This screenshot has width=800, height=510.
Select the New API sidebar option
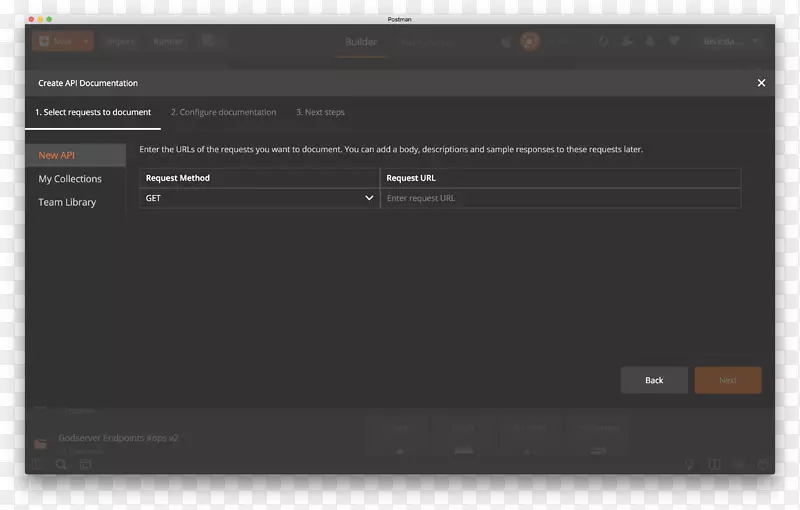(76, 155)
